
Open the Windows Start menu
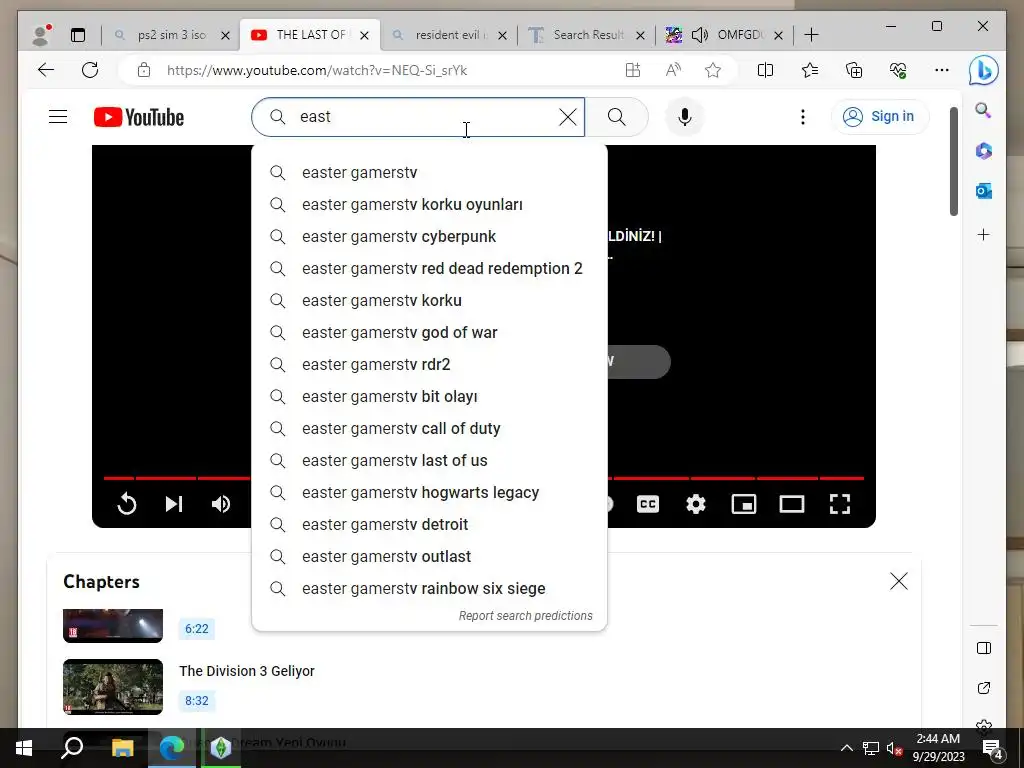click(24, 748)
